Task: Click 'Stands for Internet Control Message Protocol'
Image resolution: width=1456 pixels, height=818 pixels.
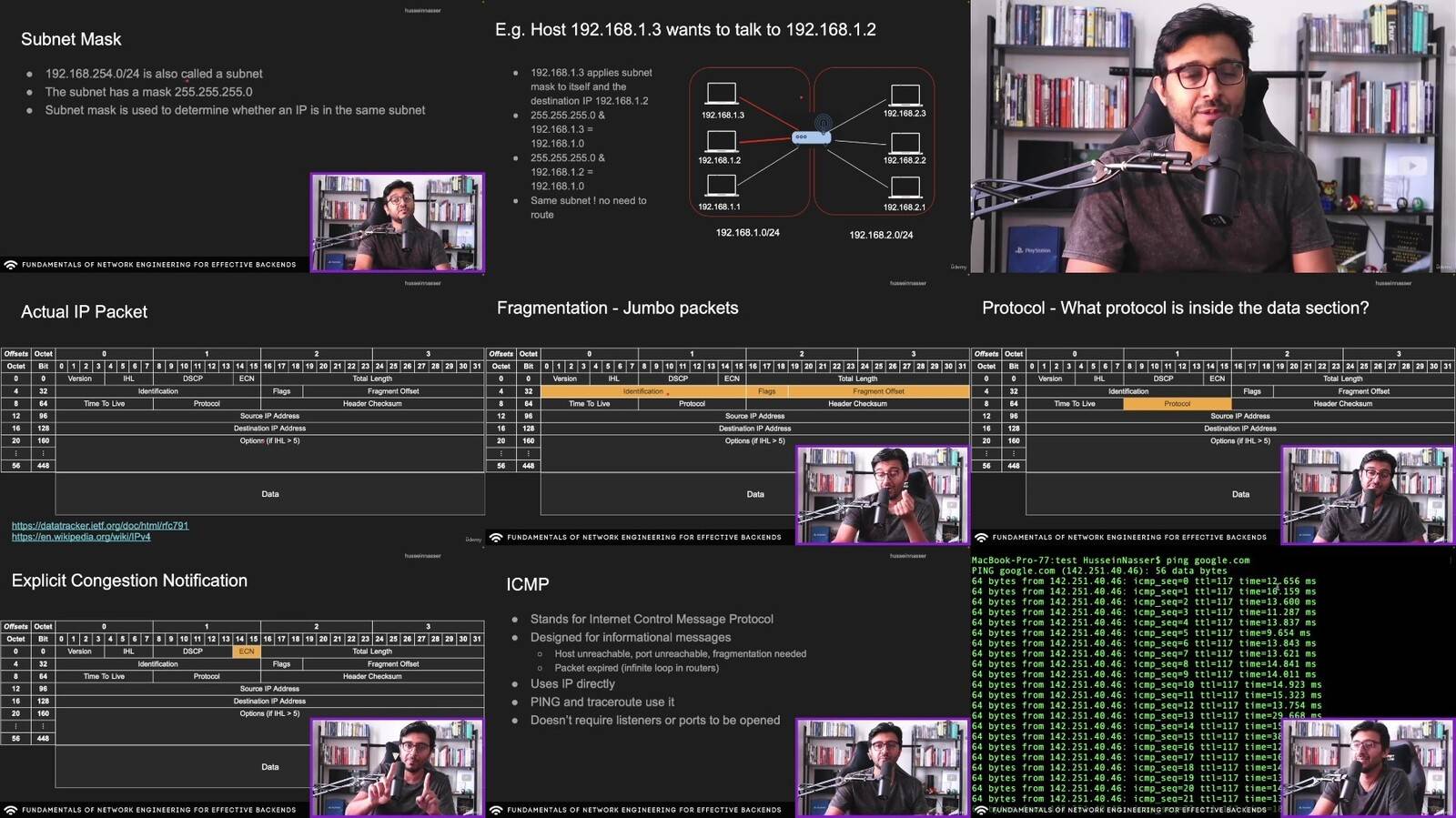Action: pyautogui.click(x=652, y=619)
